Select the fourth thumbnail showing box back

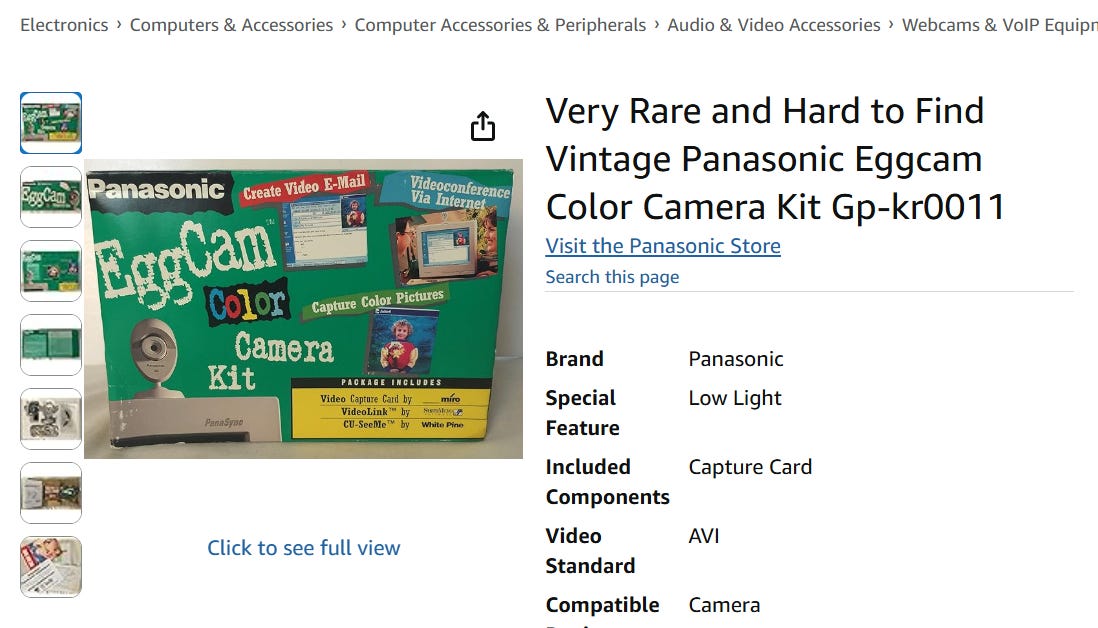point(51,345)
